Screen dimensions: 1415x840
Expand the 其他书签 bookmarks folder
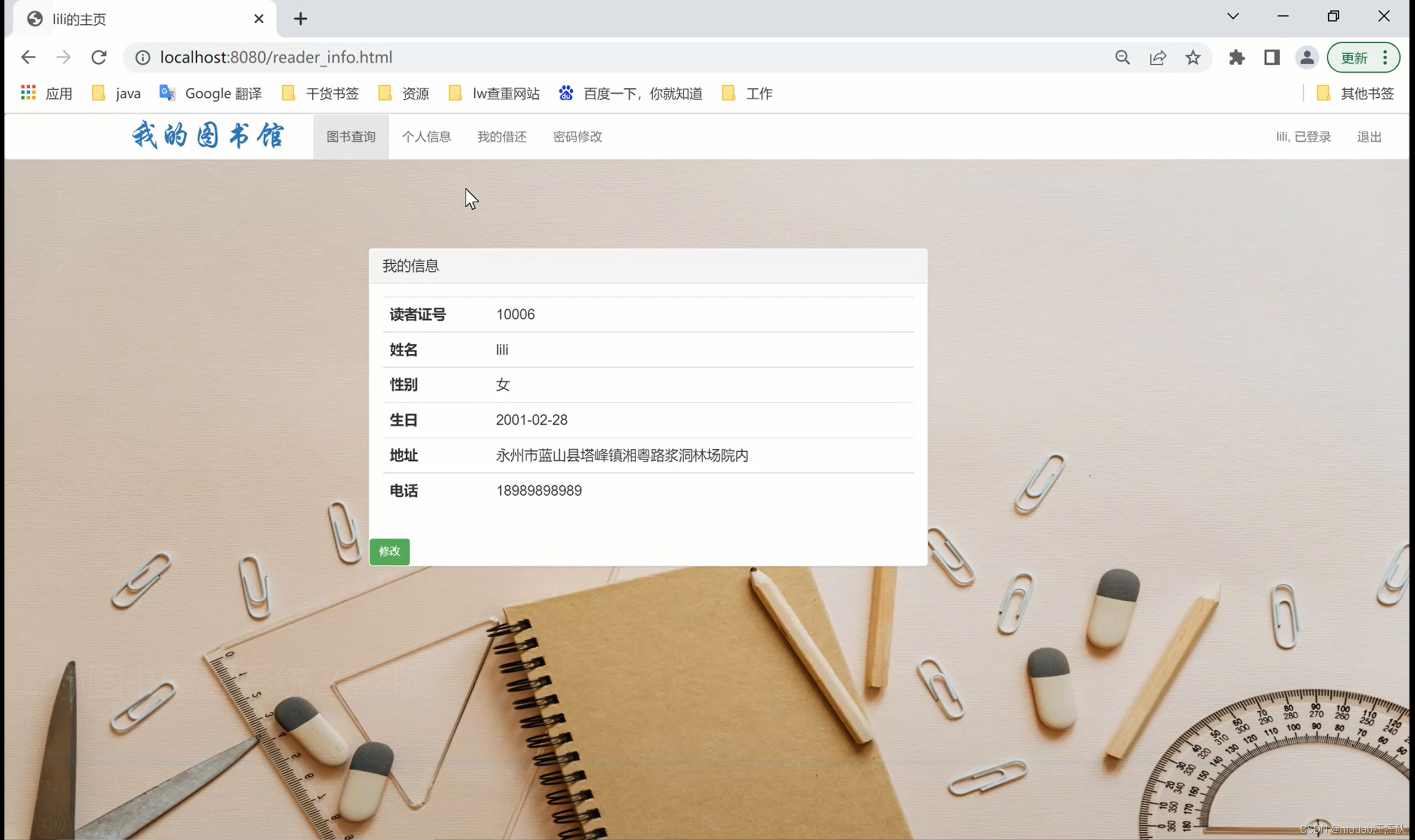click(1356, 93)
